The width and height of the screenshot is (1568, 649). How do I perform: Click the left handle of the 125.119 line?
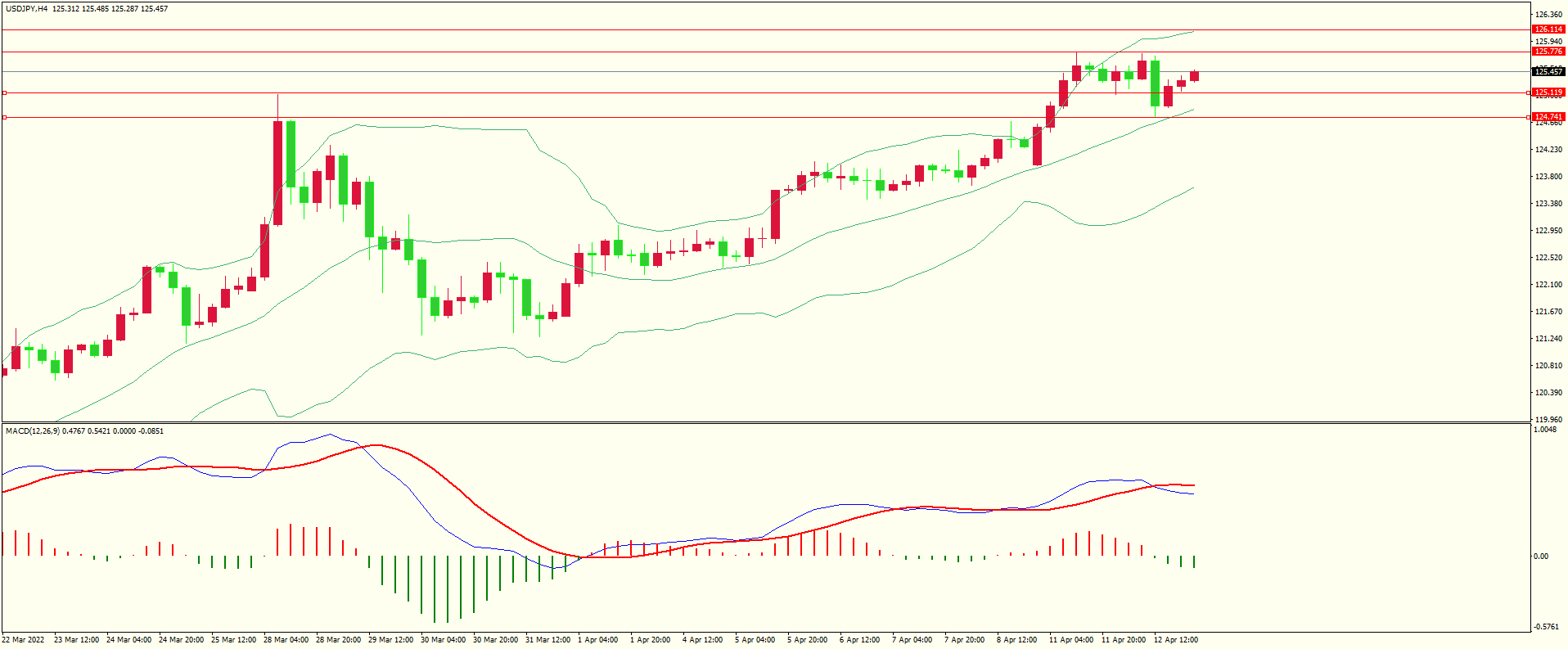tap(4, 92)
